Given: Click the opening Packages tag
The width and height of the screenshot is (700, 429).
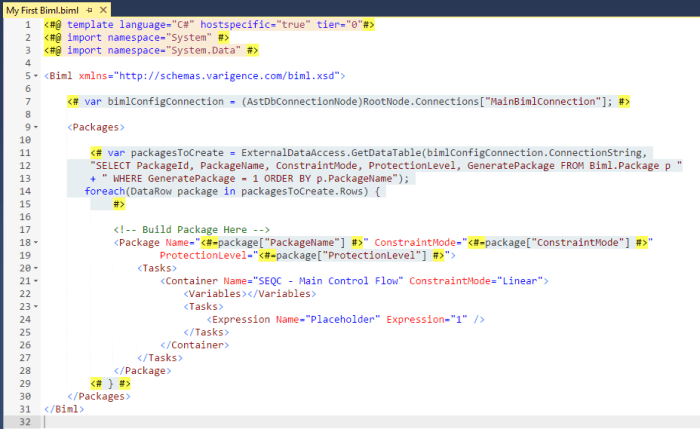Looking at the screenshot, I should pyautogui.click(x=96, y=127).
